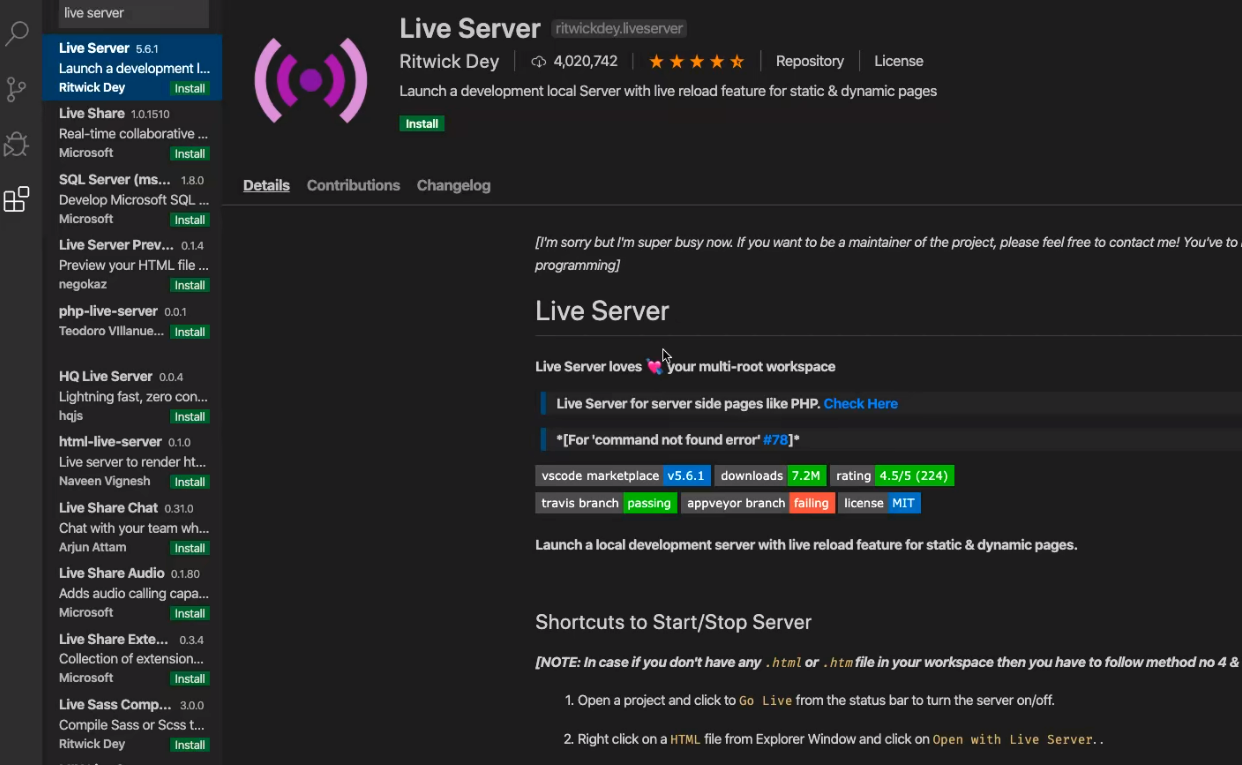Click the Ritwick Dey publisher name

(x=449, y=61)
